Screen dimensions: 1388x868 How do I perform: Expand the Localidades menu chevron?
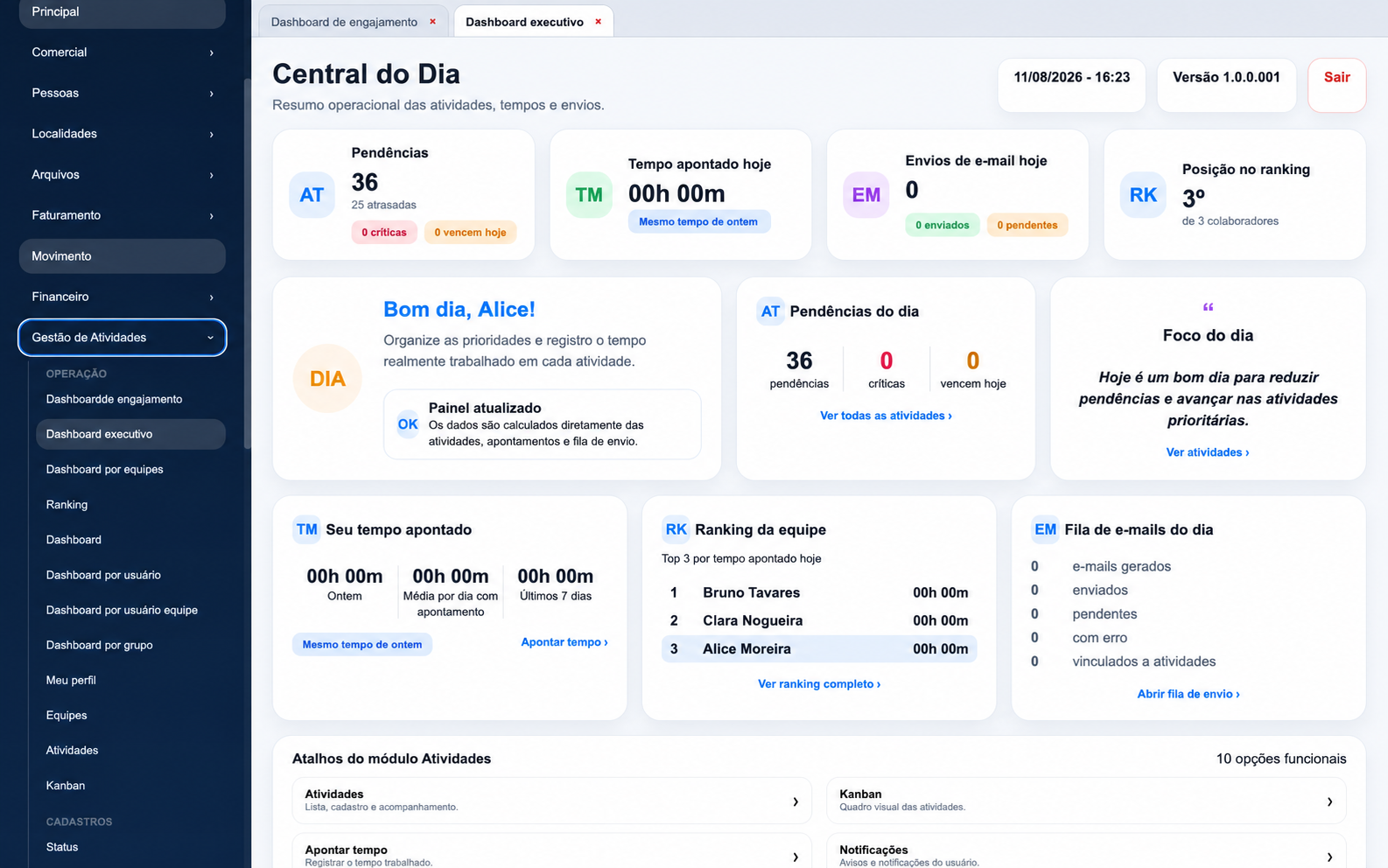[211, 134]
